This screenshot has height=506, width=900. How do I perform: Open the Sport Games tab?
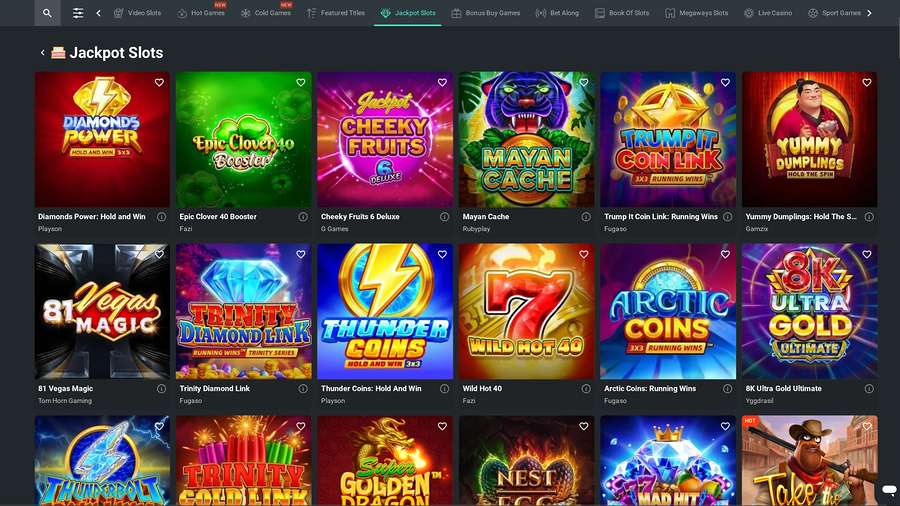point(834,13)
